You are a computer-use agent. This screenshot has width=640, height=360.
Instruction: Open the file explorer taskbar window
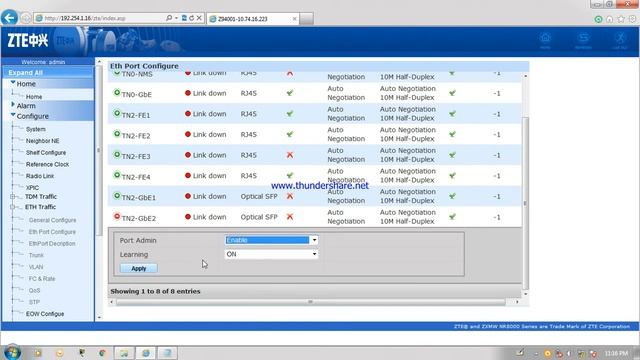click(124, 353)
